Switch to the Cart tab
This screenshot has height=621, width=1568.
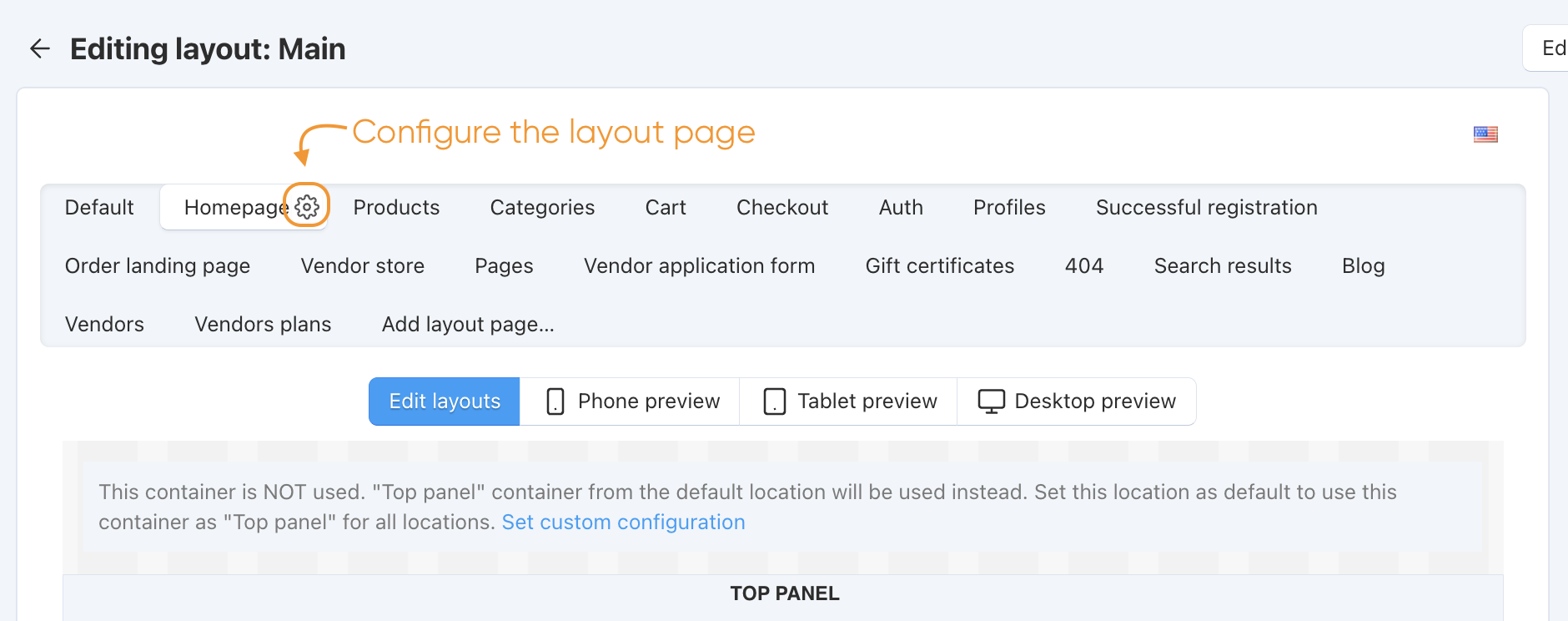[666, 207]
